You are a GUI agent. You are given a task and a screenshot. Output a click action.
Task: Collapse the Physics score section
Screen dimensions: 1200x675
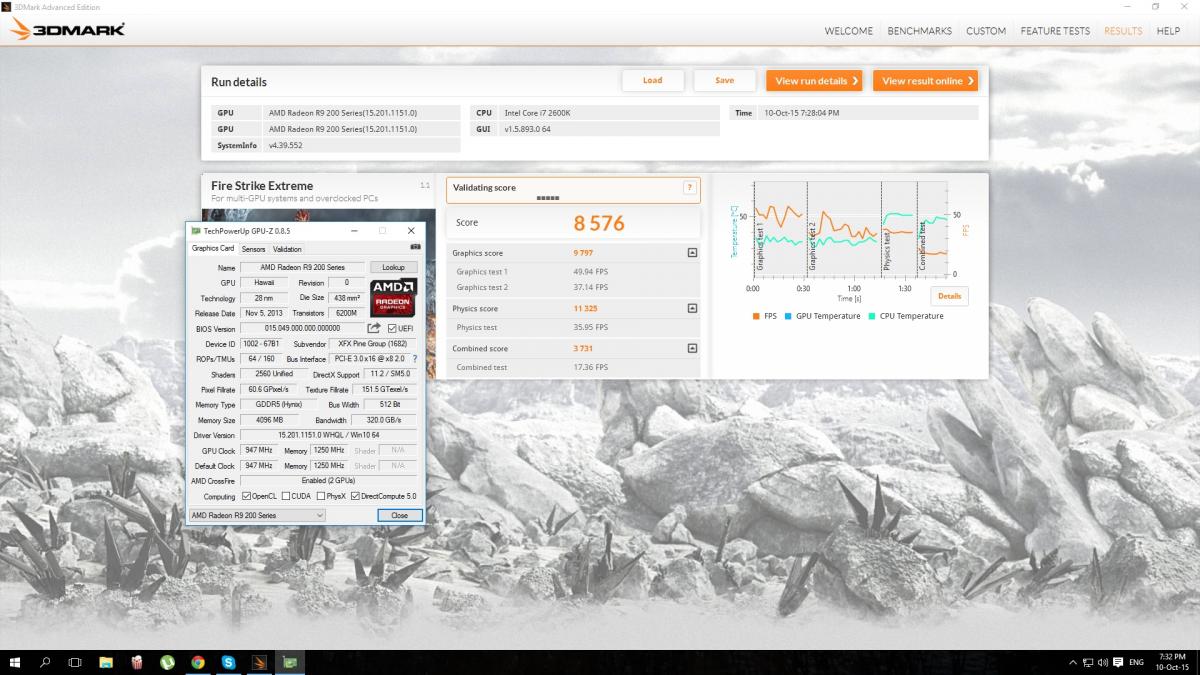pyautogui.click(x=692, y=308)
